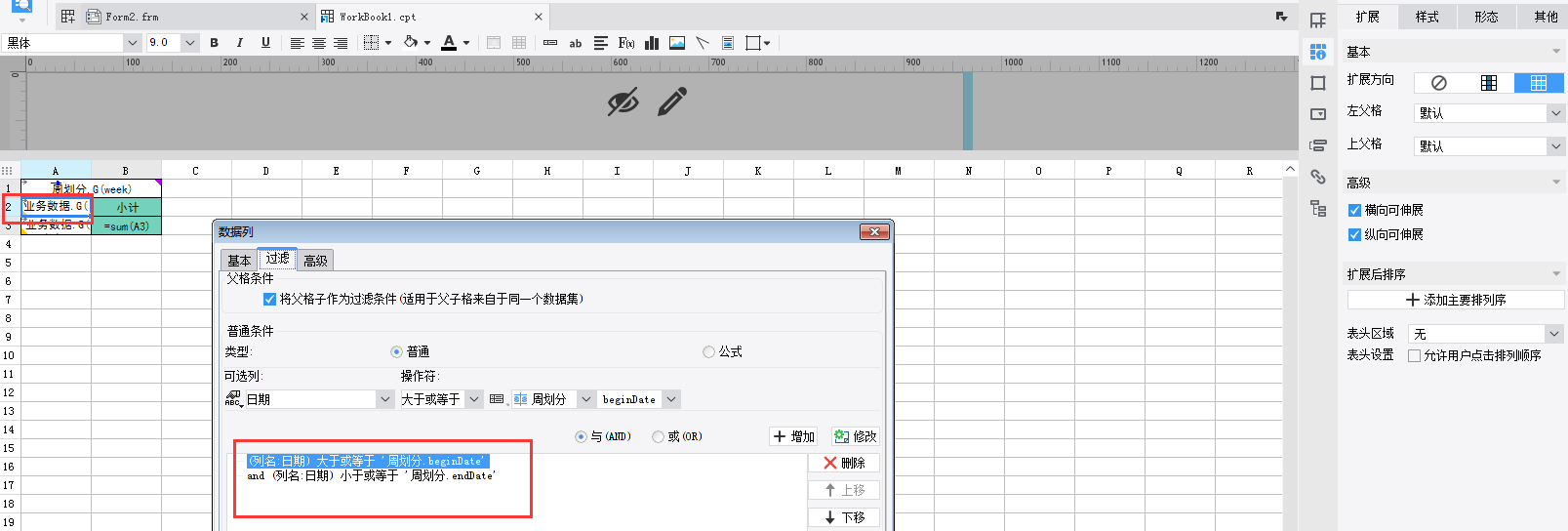
Task: Insert sub-report icon
Action: pos(728,43)
